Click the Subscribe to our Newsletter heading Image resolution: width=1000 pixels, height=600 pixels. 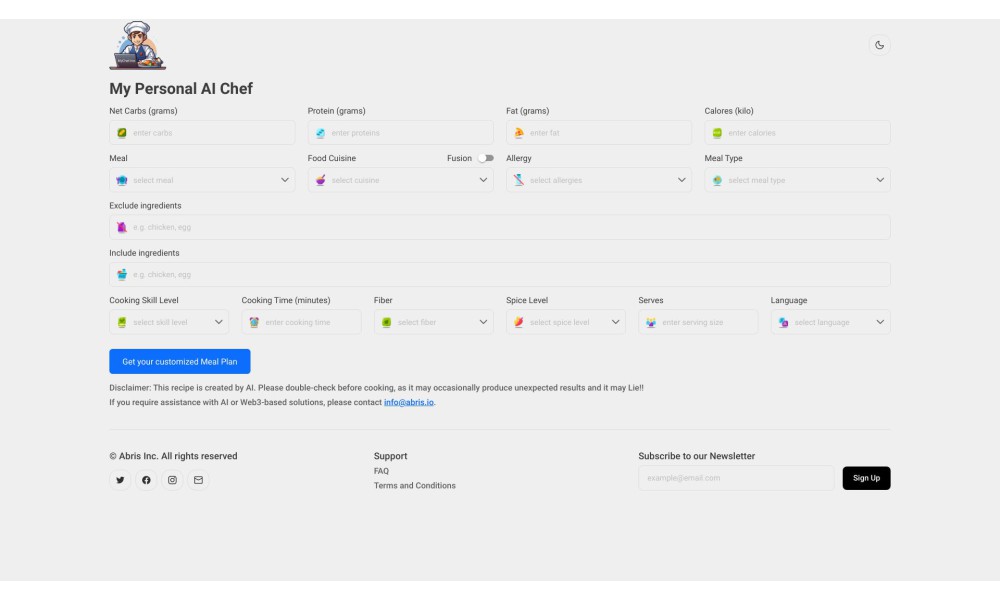coord(696,457)
